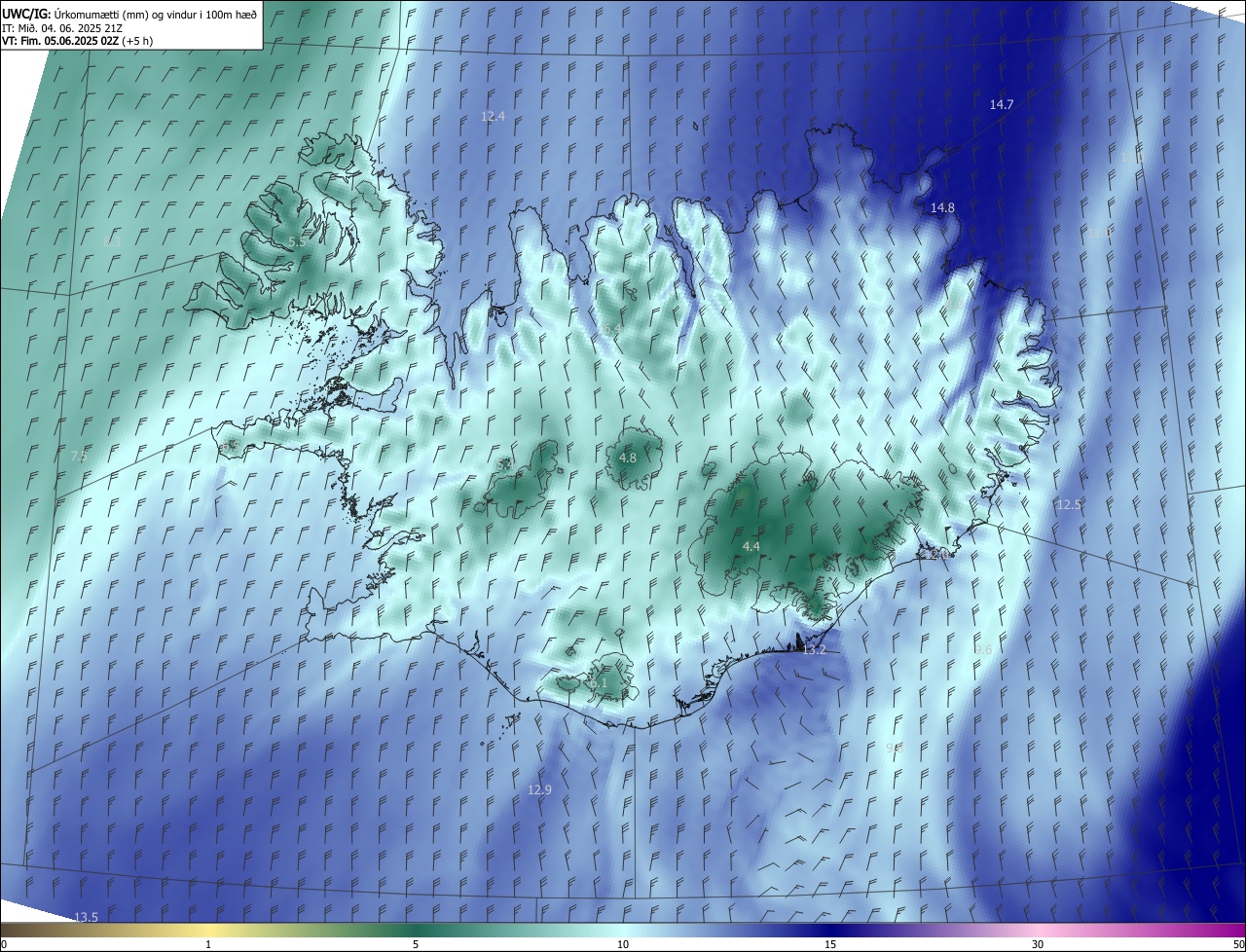Click the colour scale tick label '30'
Viewport: 1246px width, 952px height.
click(1038, 944)
